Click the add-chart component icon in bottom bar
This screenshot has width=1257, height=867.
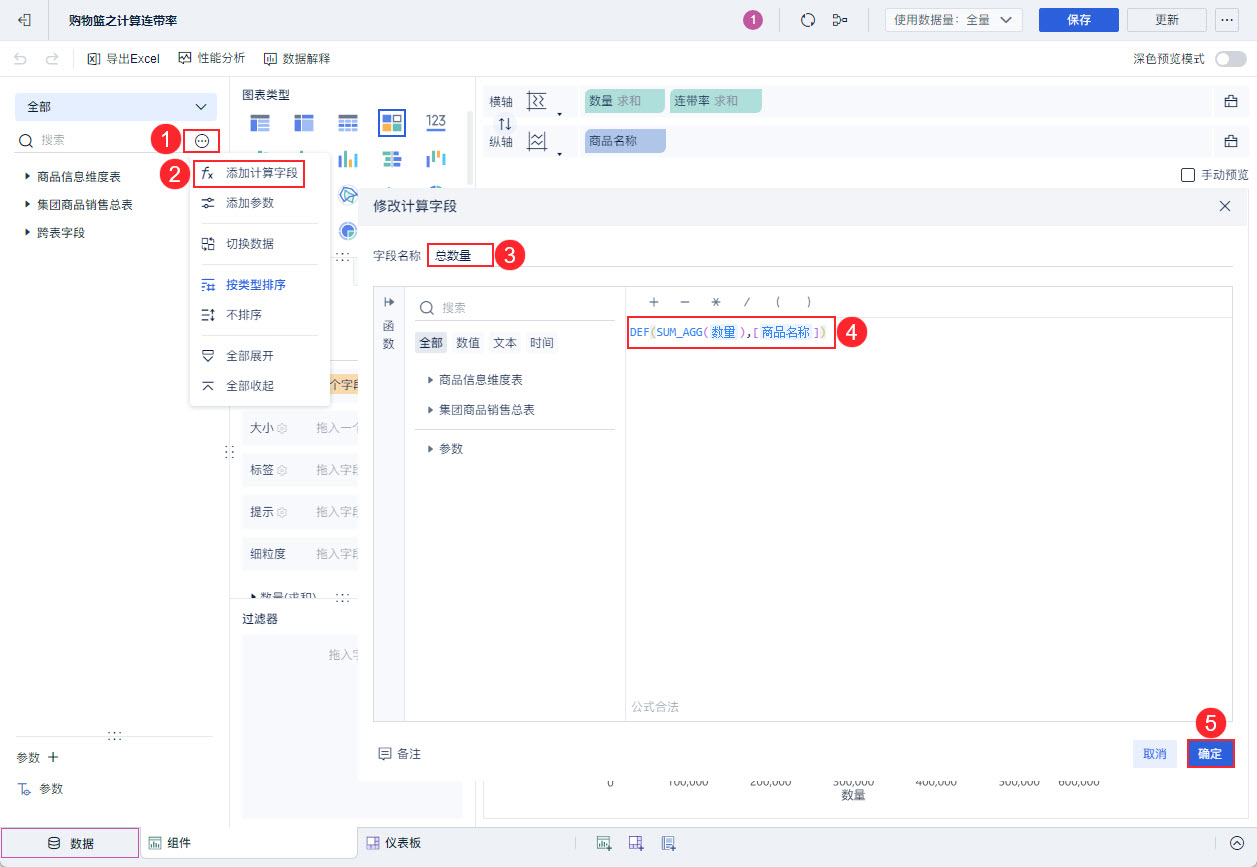point(604,843)
